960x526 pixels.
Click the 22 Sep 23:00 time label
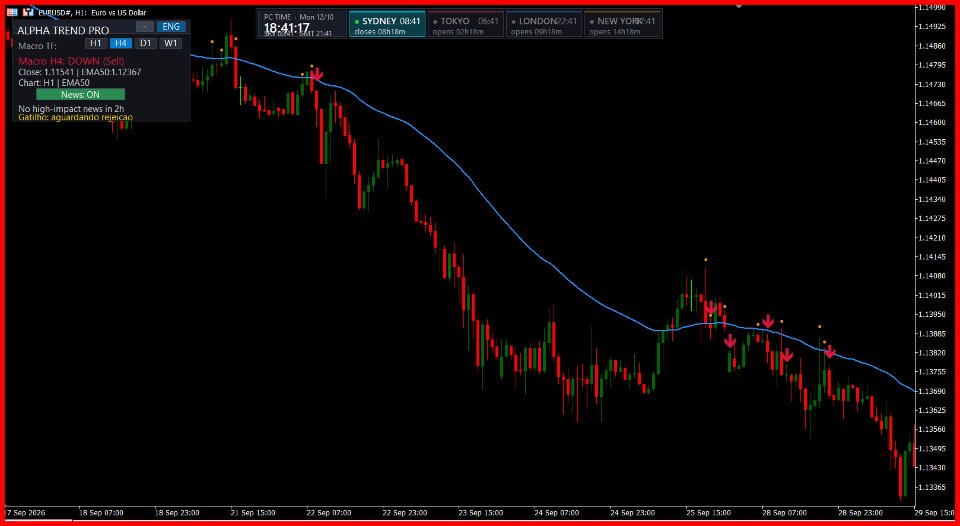tap(405, 513)
